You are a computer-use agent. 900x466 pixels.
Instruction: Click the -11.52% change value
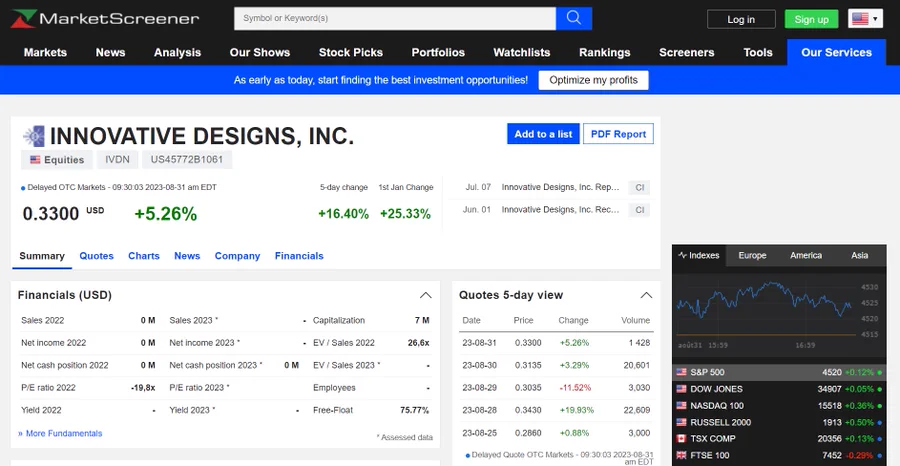(x=575, y=388)
